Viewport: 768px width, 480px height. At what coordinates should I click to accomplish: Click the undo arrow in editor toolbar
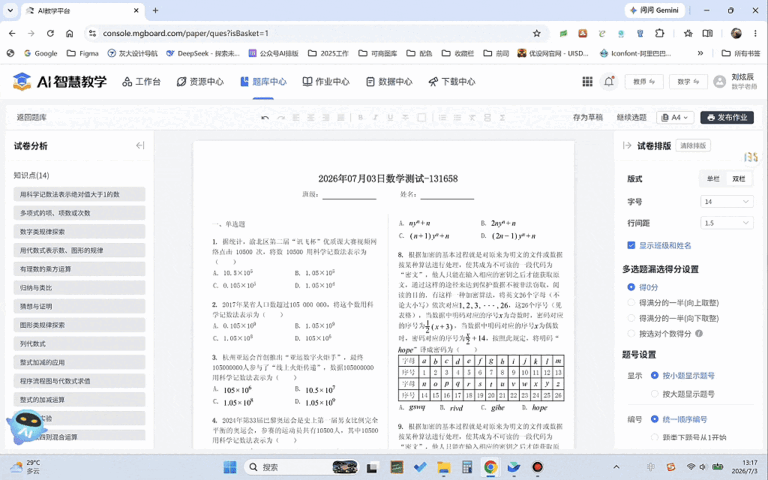pos(265,118)
